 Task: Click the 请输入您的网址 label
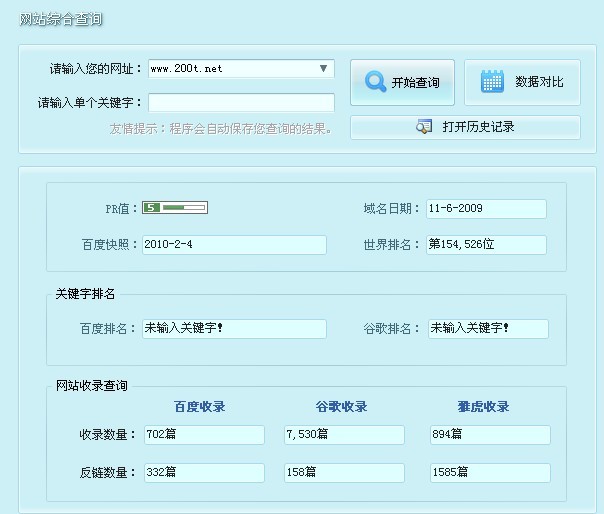click(x=96, y=69)
